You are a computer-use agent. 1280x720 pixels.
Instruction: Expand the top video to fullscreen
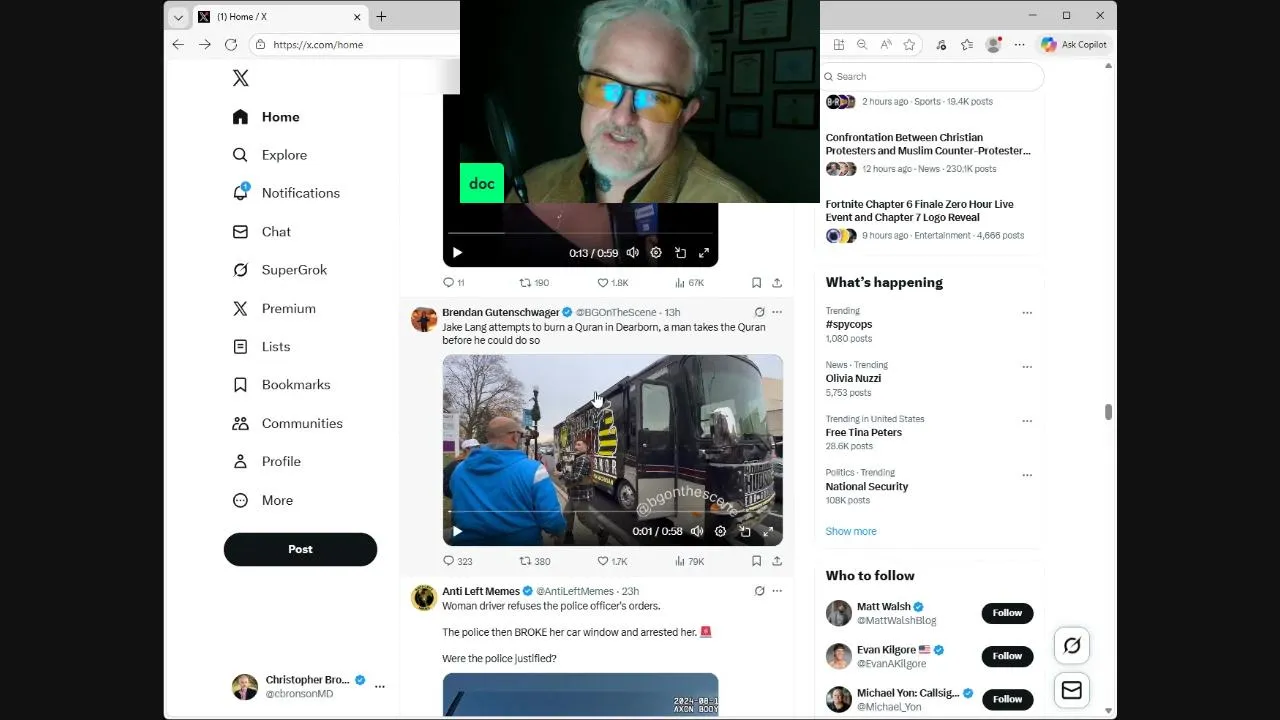tap(704, 253)
